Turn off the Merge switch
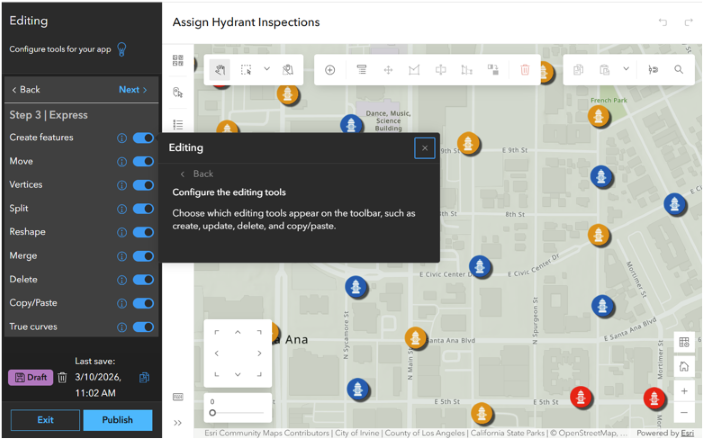The height and width of the screenshot is (440, 705). coord(143,256)
